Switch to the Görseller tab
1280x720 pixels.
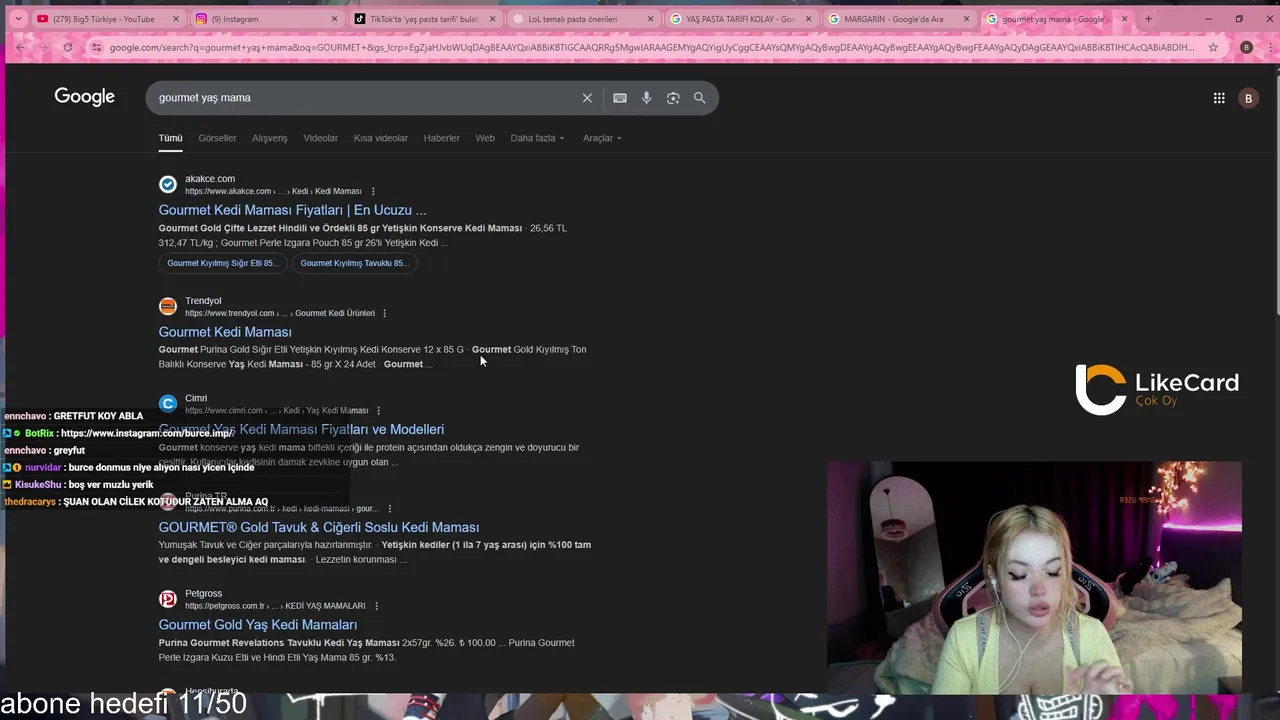coord(217,138)
